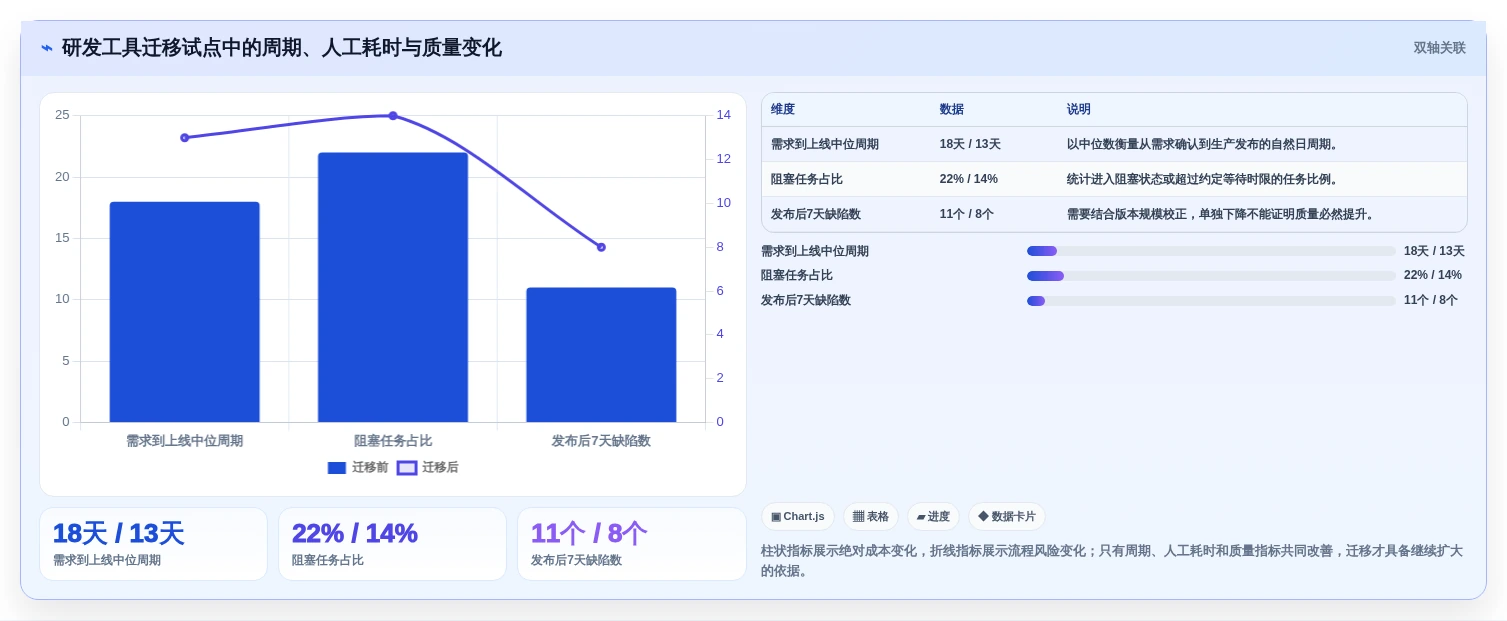Click x-axis label 发布后7天缺陷数
Screen dimensions: 1507x621
click(601, 440)
